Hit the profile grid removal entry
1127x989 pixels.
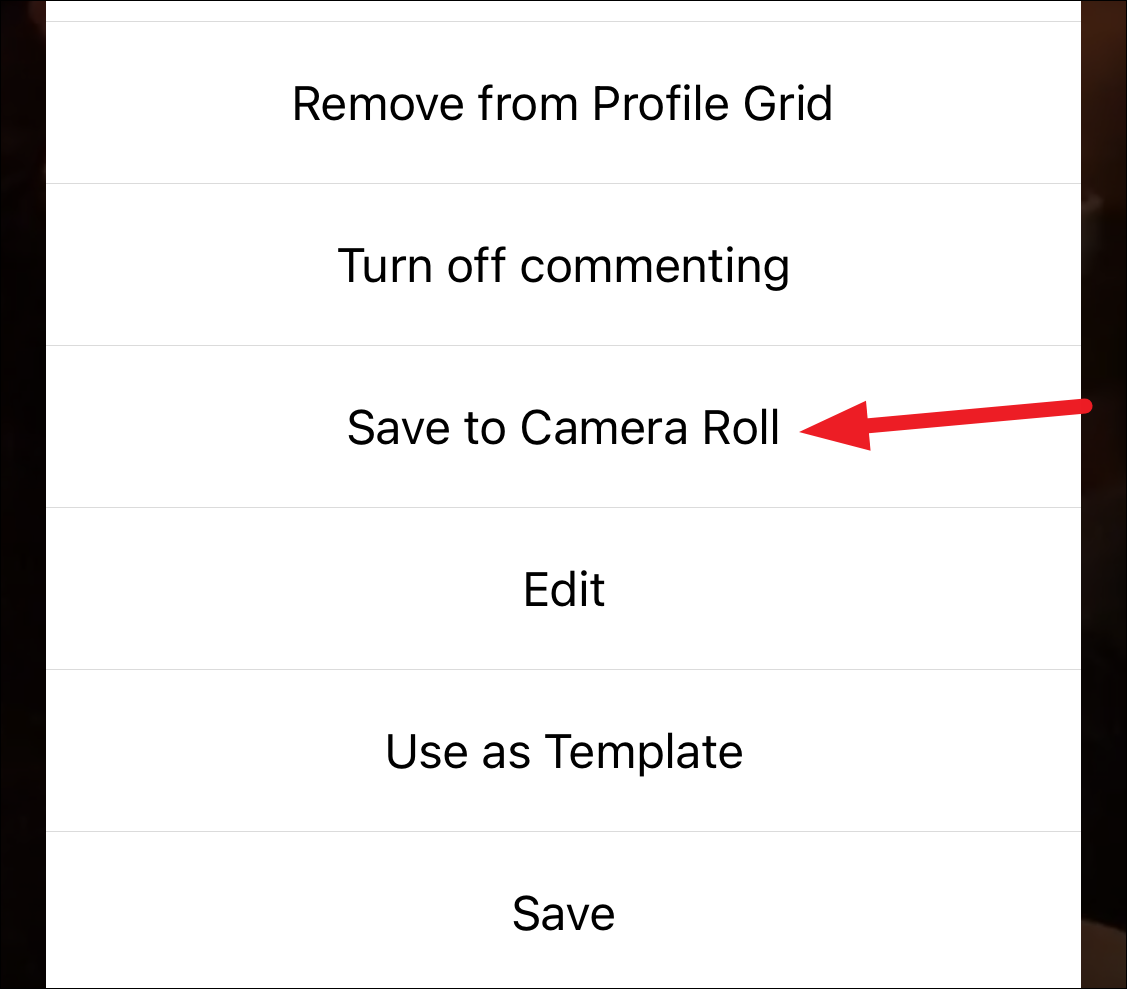click(x=563, y=103)
